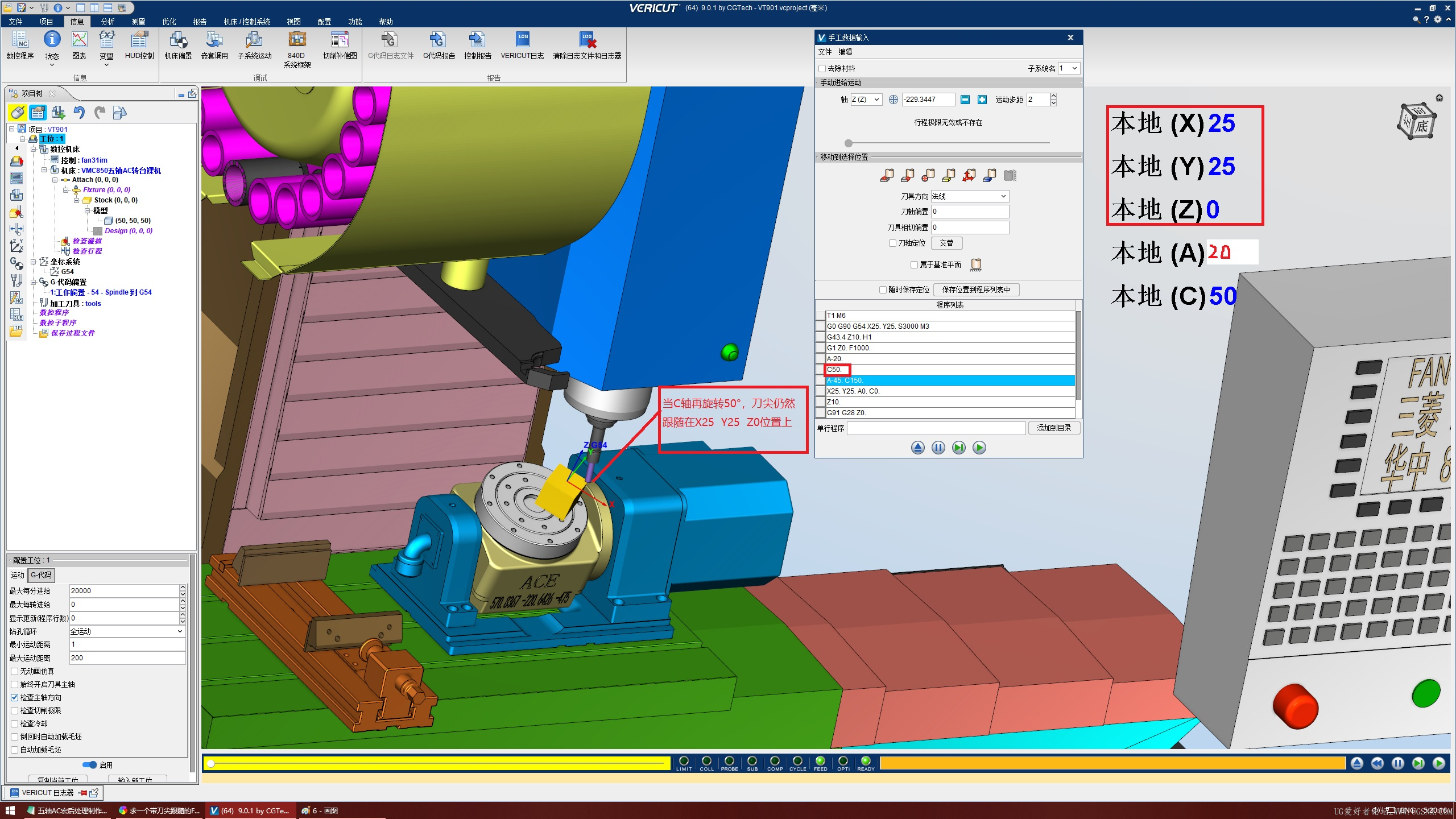Switch to the G-代码 tab
The image size is (1456, 819).
click(42, 575)
